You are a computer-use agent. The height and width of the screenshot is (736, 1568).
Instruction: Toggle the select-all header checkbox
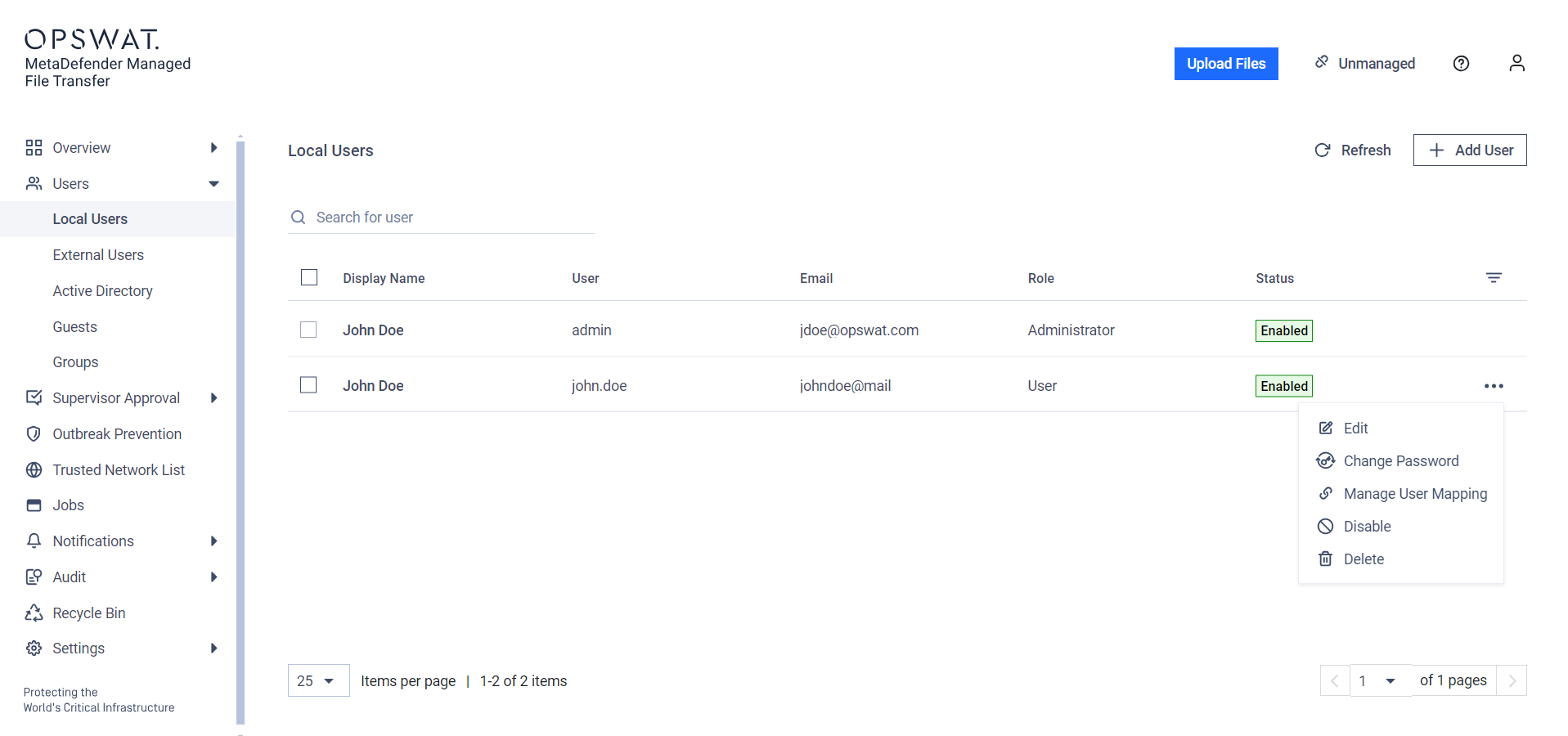(309, 278)
